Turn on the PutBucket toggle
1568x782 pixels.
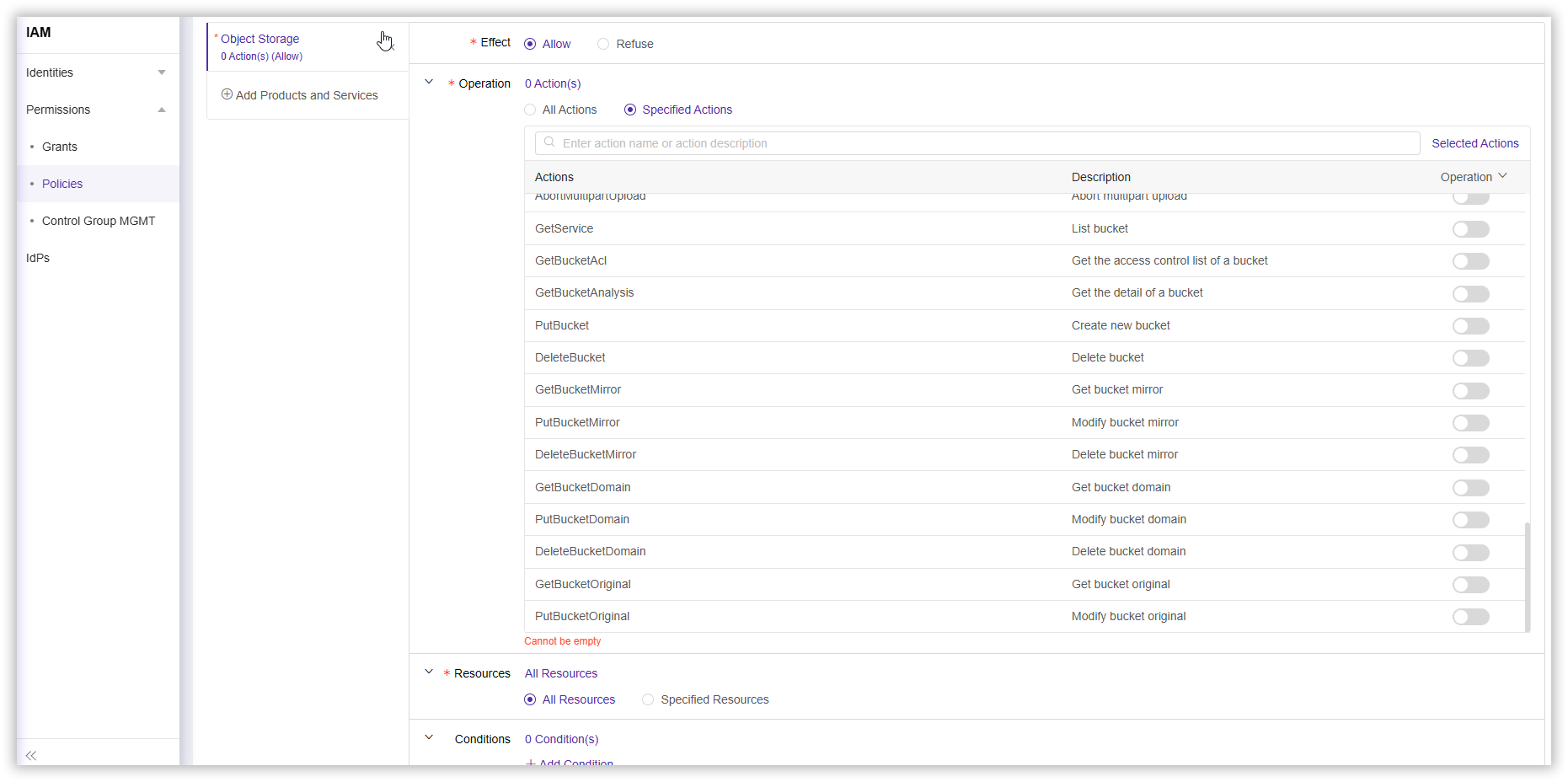pos(1470,326)
